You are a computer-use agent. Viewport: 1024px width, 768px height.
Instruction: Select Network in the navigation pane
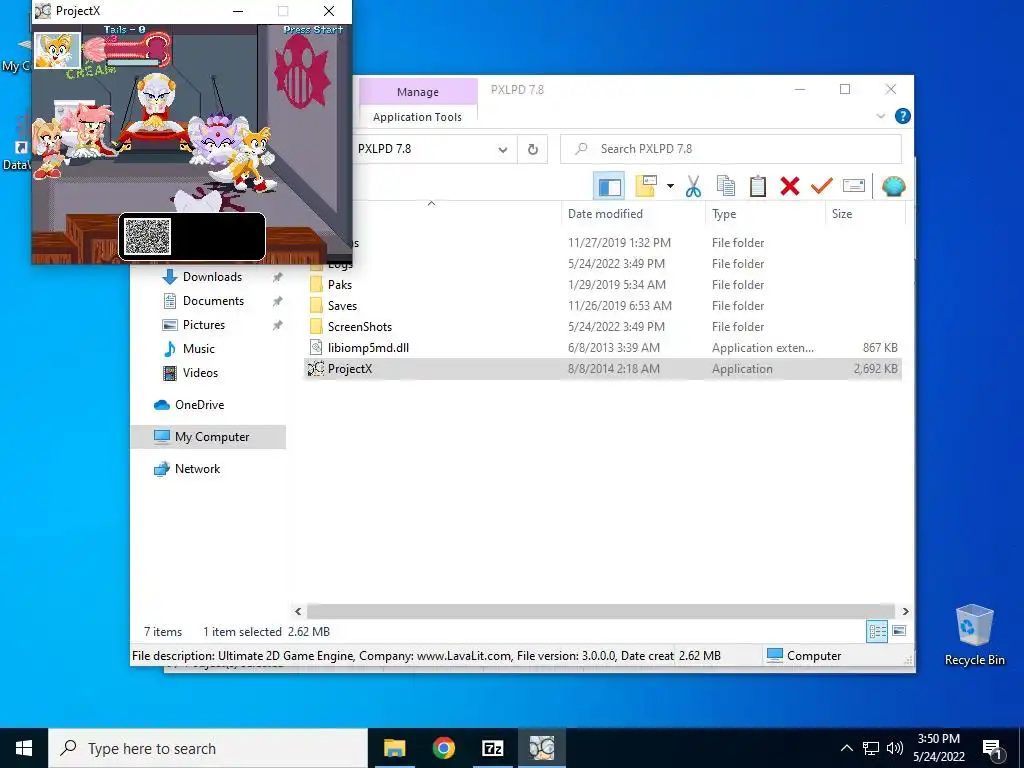pyautogui.click(x=197, y=469)
